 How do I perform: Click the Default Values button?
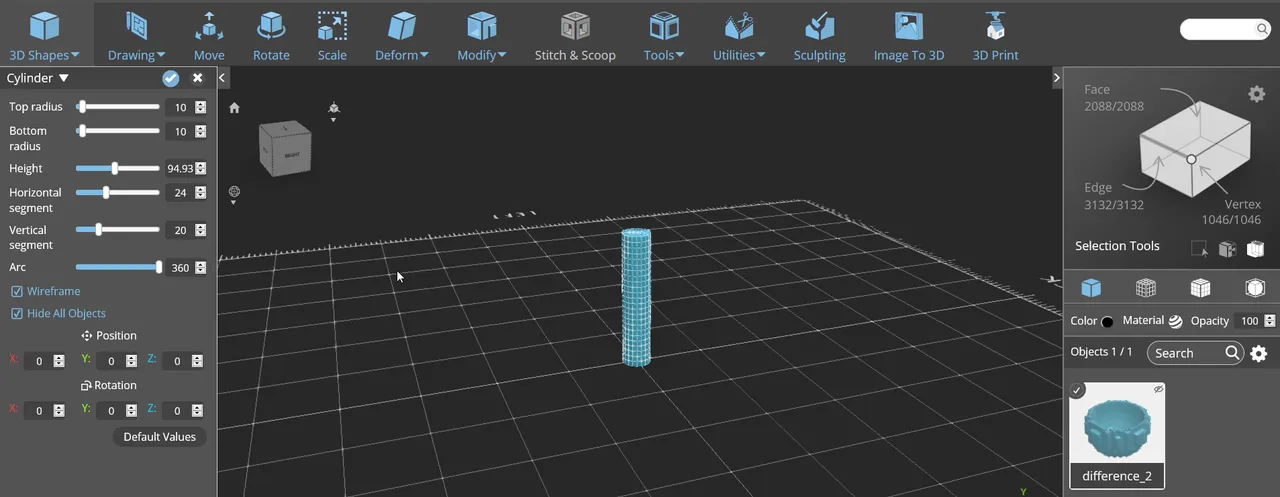[x=159, y=437]
